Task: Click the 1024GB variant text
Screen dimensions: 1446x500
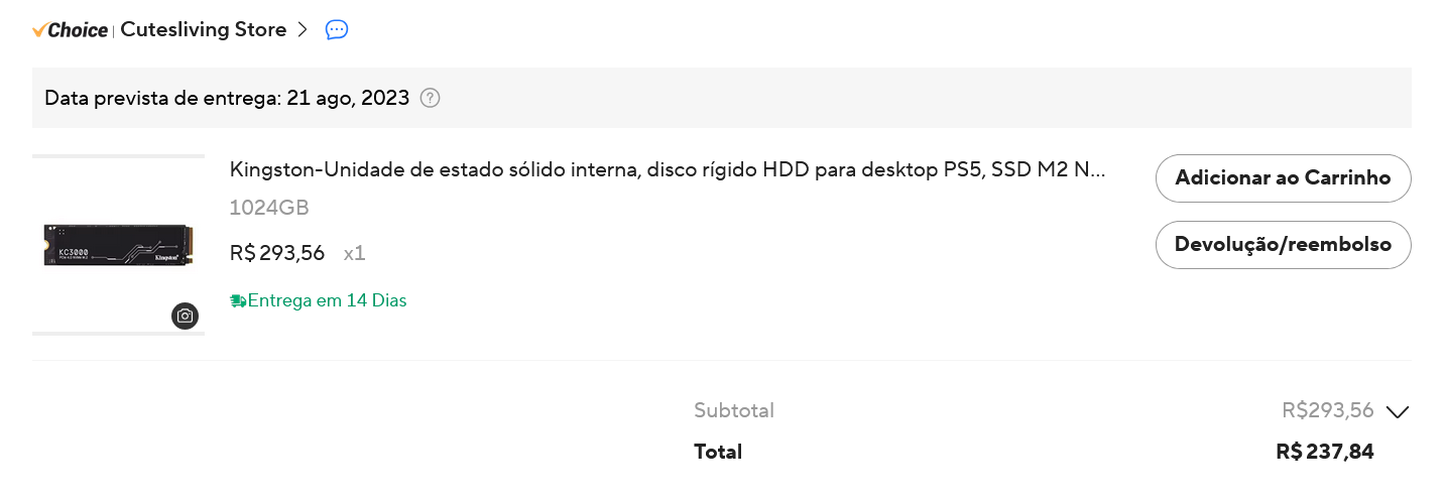Action: (x=269, y=208)
